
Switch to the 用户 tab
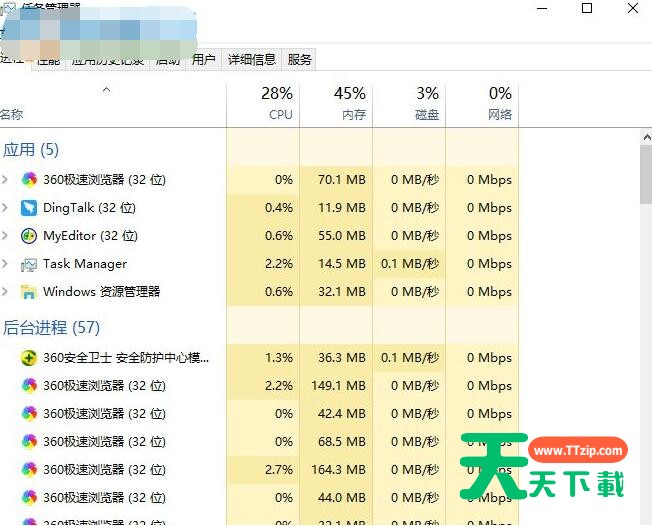coord(204,60)
